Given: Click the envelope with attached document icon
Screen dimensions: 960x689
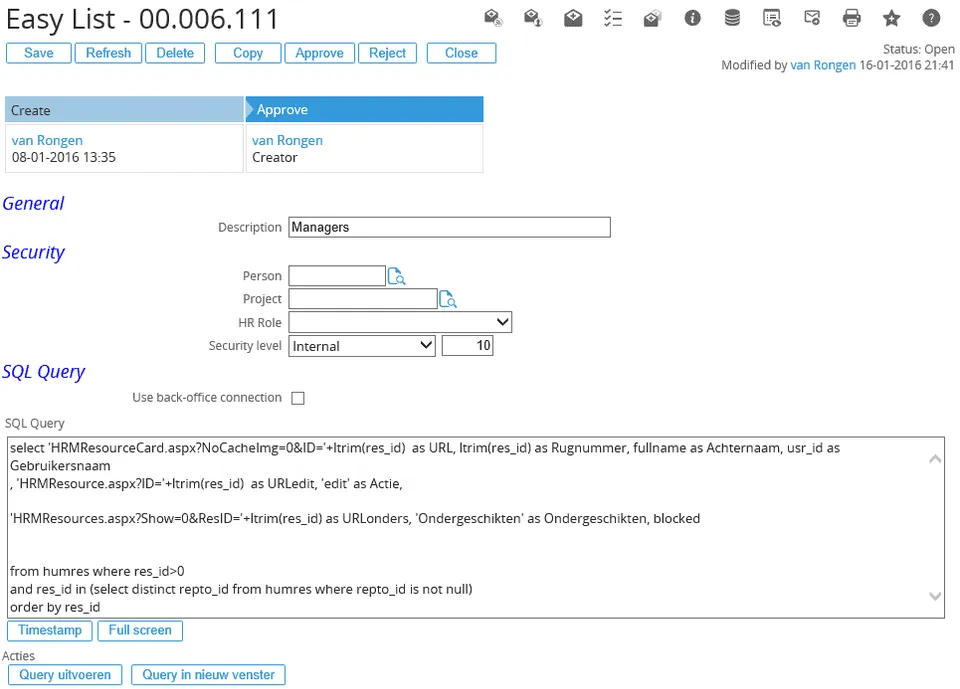Looking at the screenshot, I should point(653,18).
